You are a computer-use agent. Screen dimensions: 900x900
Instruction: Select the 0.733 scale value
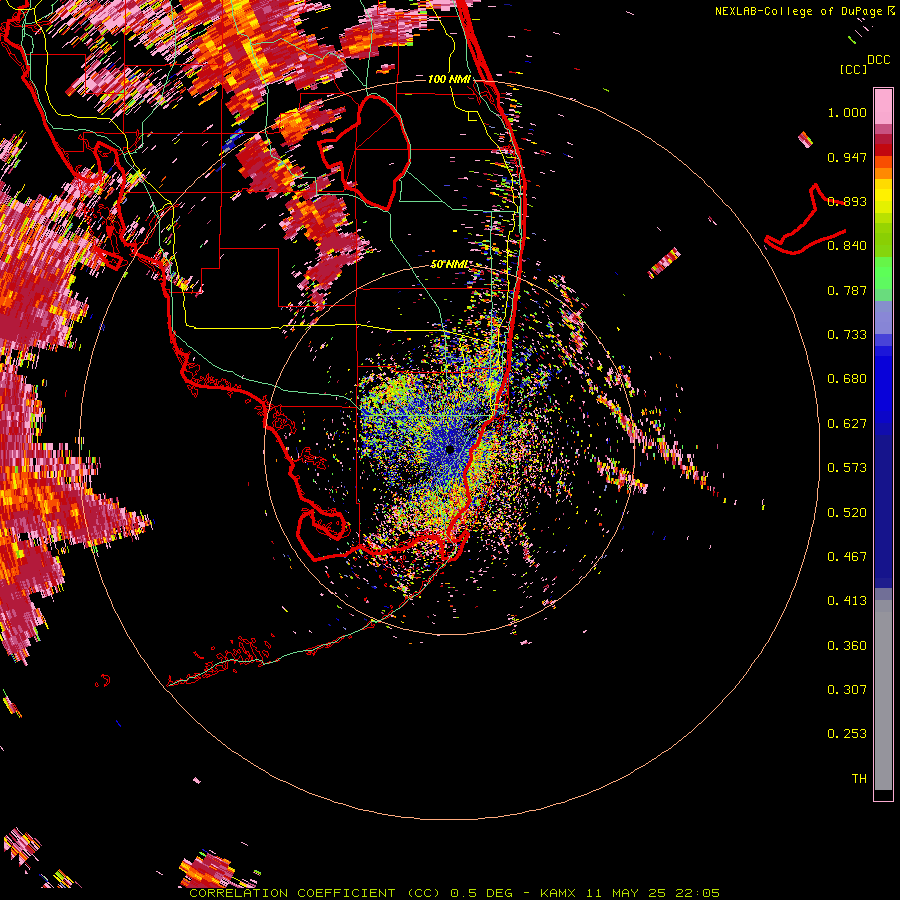(847, 335)
